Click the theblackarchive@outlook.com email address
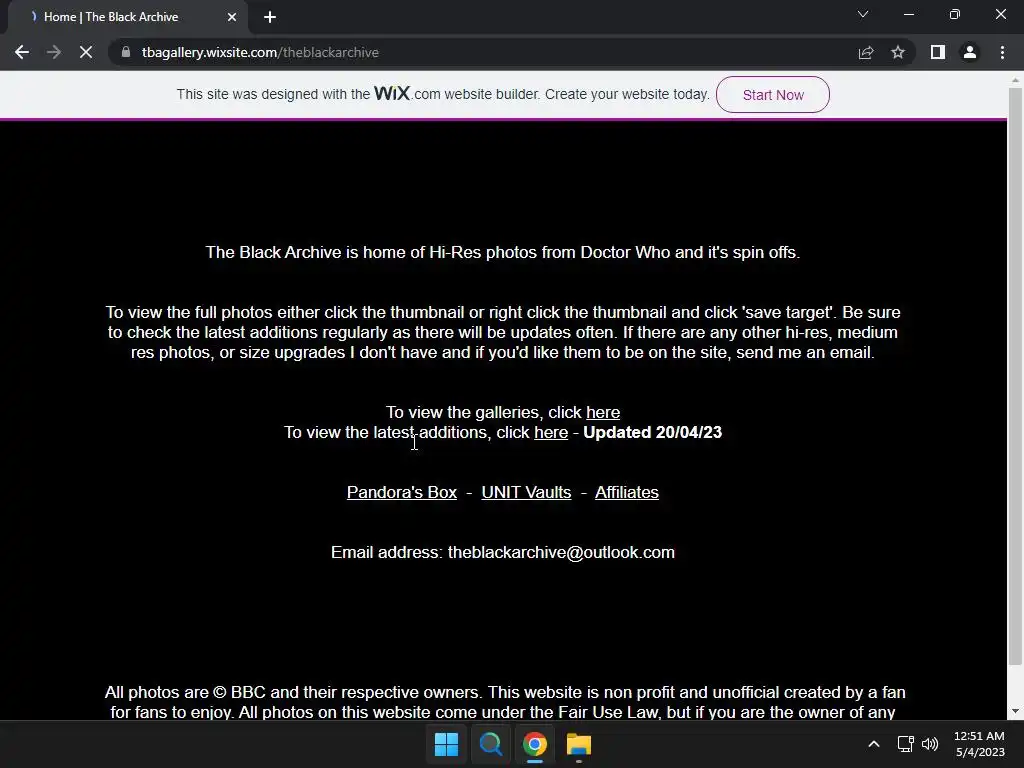 pos(562,552)
